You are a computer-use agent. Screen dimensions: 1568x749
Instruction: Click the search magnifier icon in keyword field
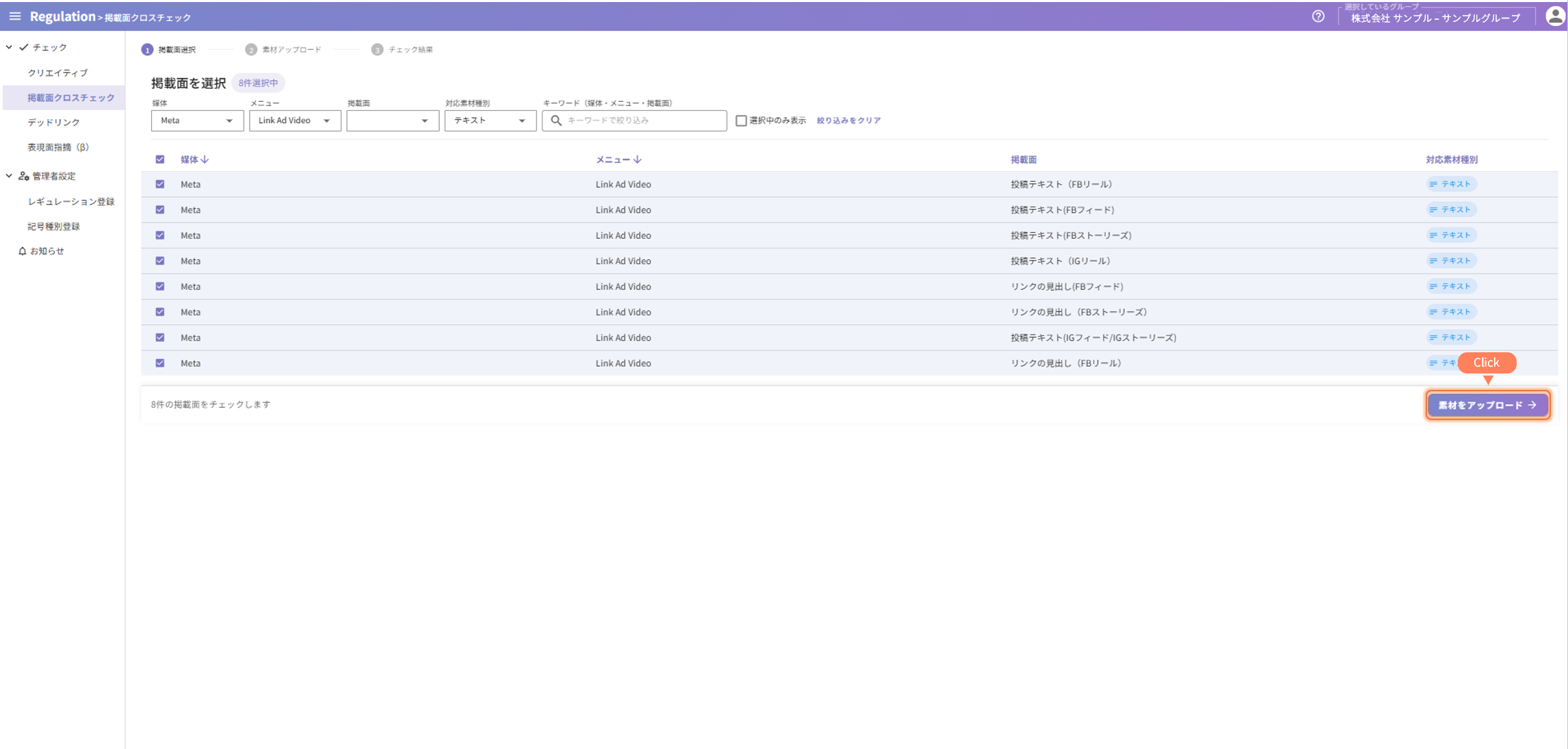point(556,120)
